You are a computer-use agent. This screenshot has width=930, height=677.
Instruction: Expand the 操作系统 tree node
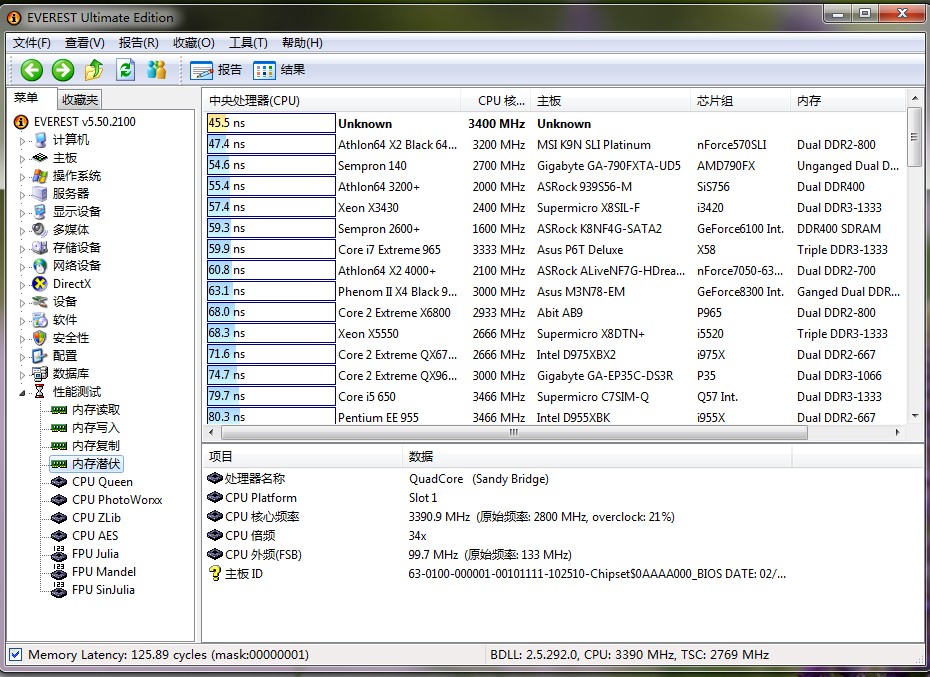point(23,177)
